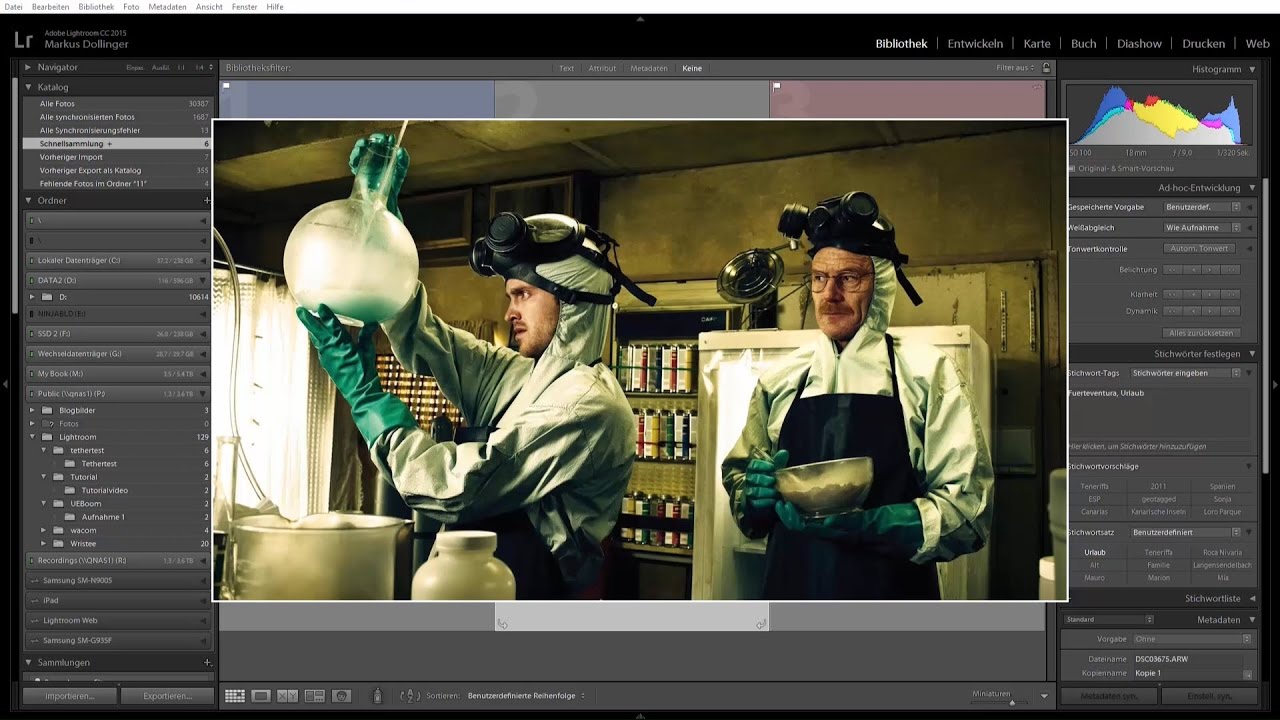Open People face-recognition view icon
Screen dimensions: 1280x720
click(x=341, y=696)
